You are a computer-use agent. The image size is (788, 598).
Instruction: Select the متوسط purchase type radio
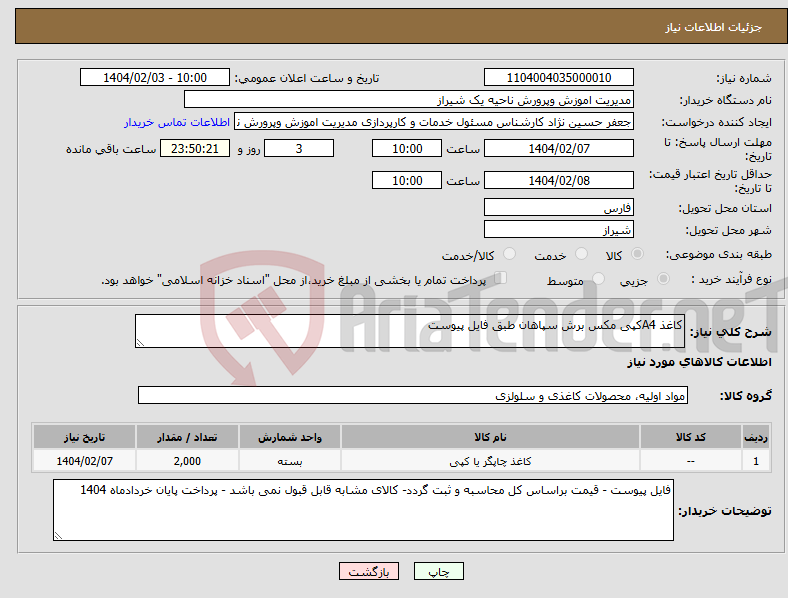[x=599, y=279]
